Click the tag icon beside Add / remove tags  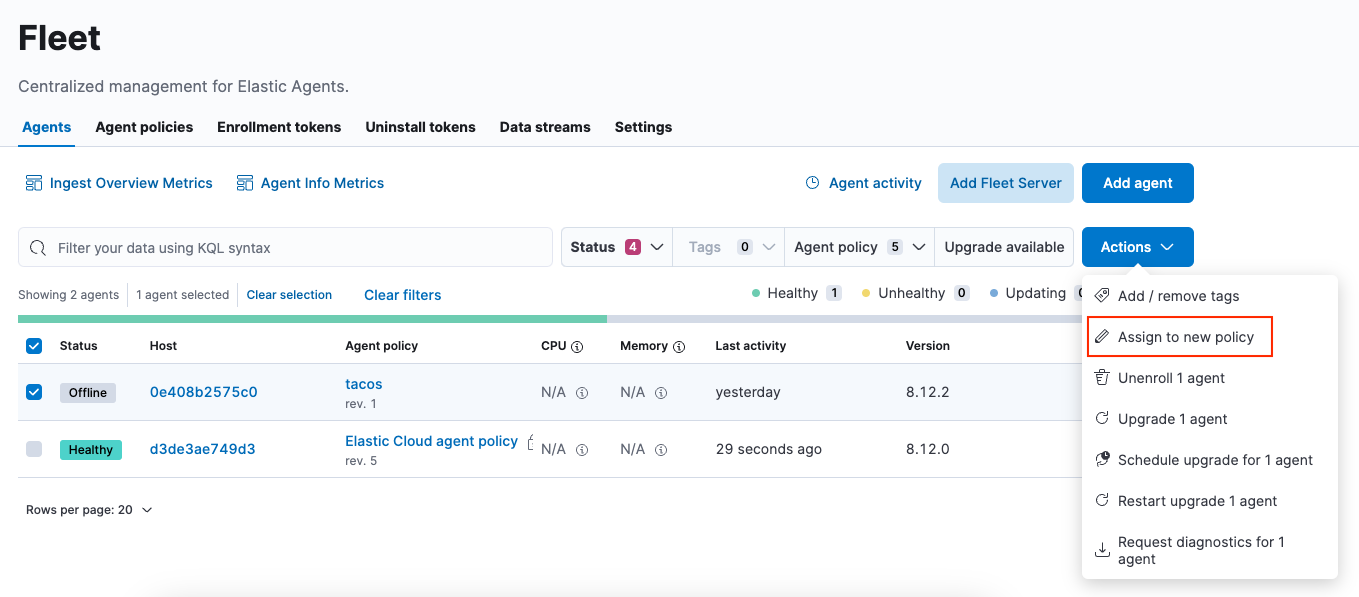click(x=1102, y=295)
